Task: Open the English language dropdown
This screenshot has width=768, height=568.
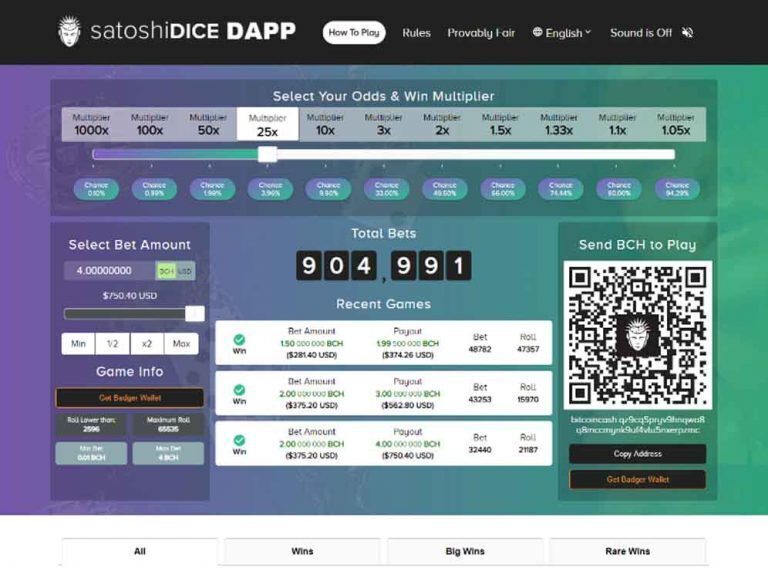Action: (x=562, y=33)
